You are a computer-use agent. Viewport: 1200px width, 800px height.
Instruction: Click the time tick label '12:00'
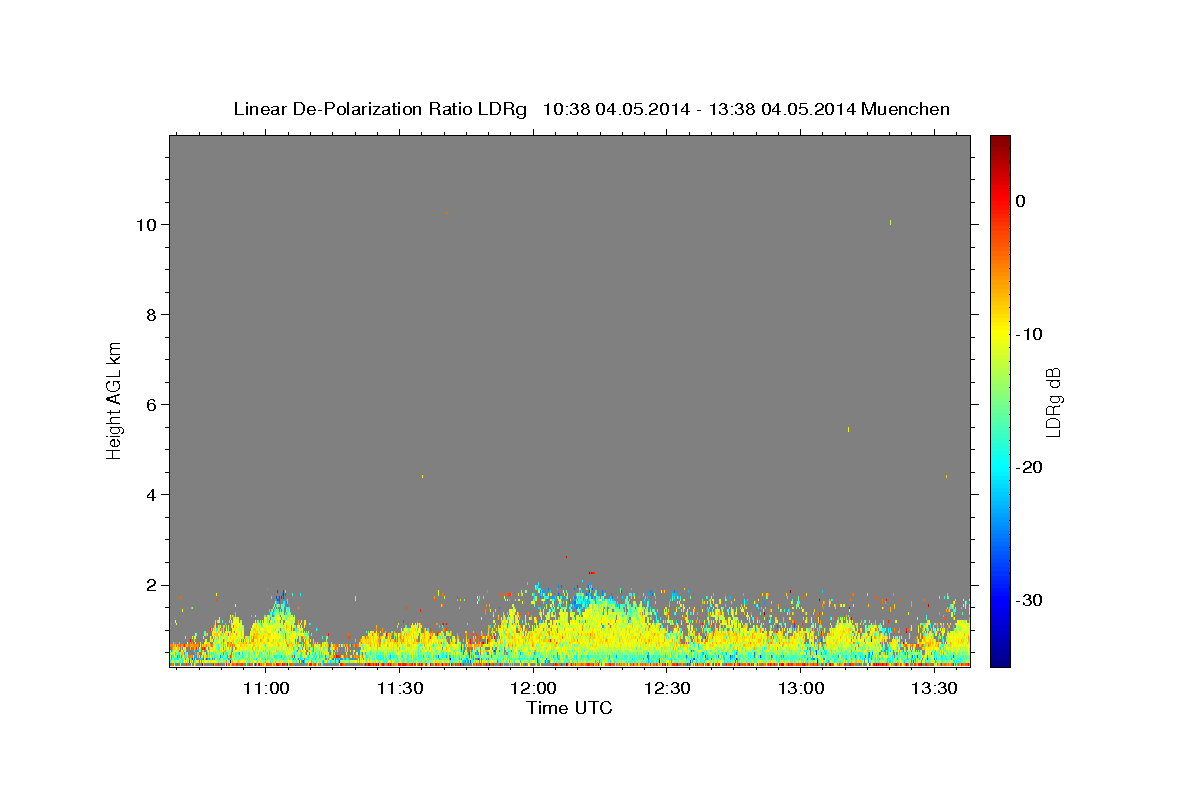pyautogui.click(x=534, y=688)
